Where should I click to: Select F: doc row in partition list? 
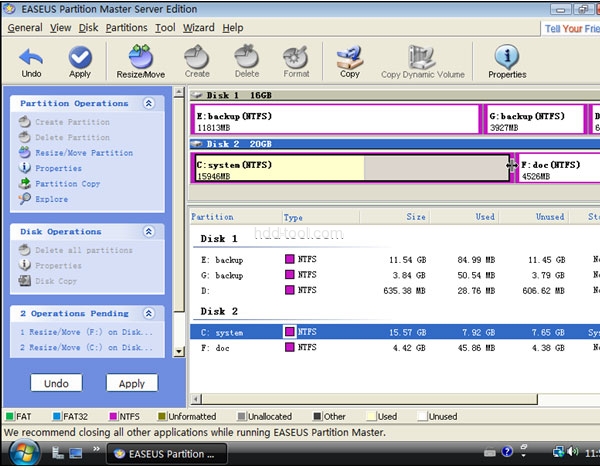(x=395, y=347)
